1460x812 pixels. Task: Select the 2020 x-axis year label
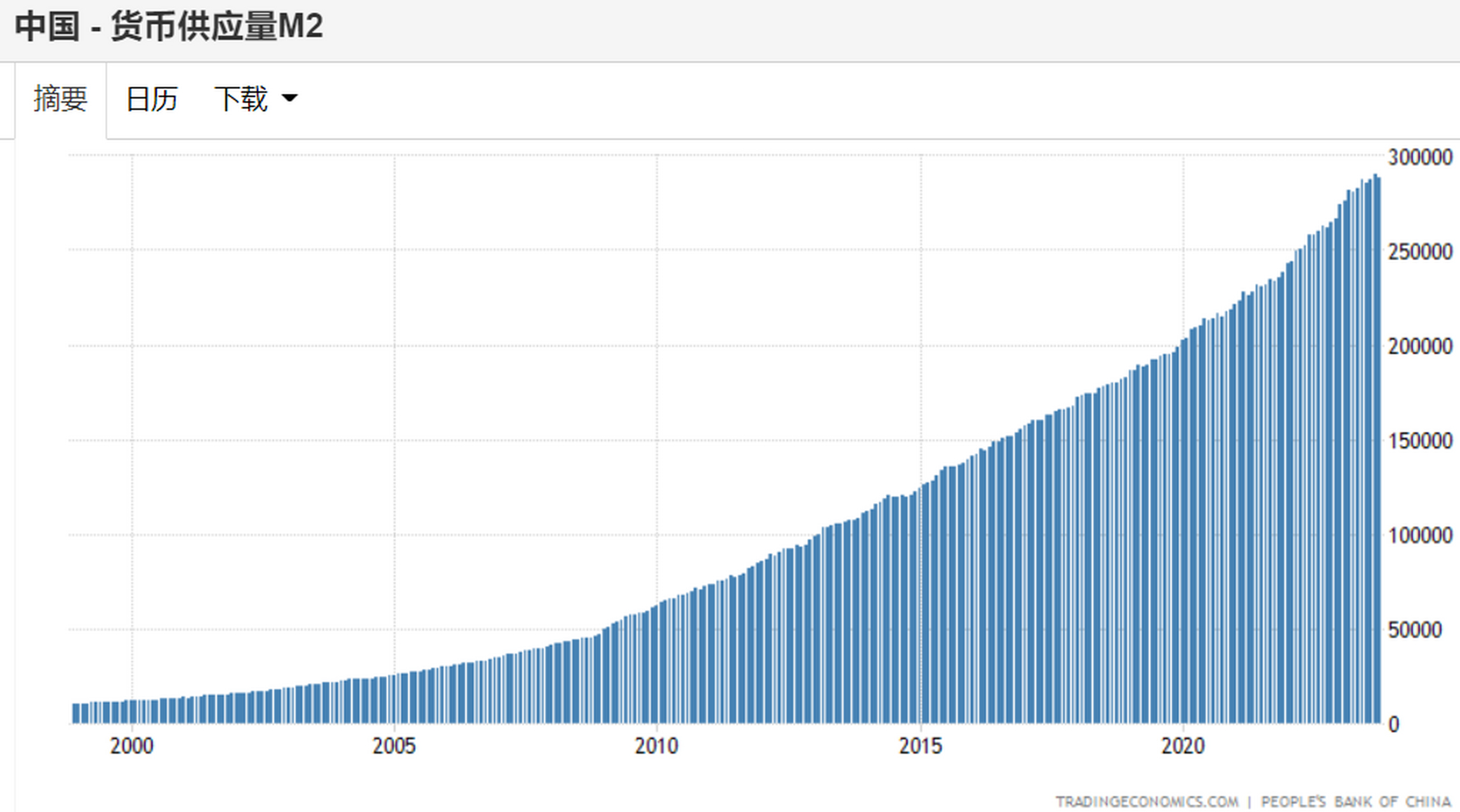coord(1183,745)
